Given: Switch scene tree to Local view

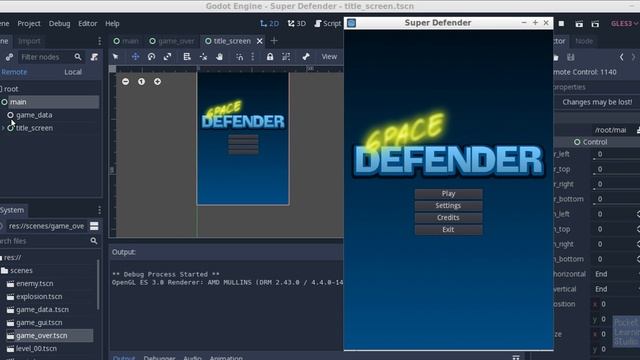Looking at the screenshot, I should click(x=73, y=72).
